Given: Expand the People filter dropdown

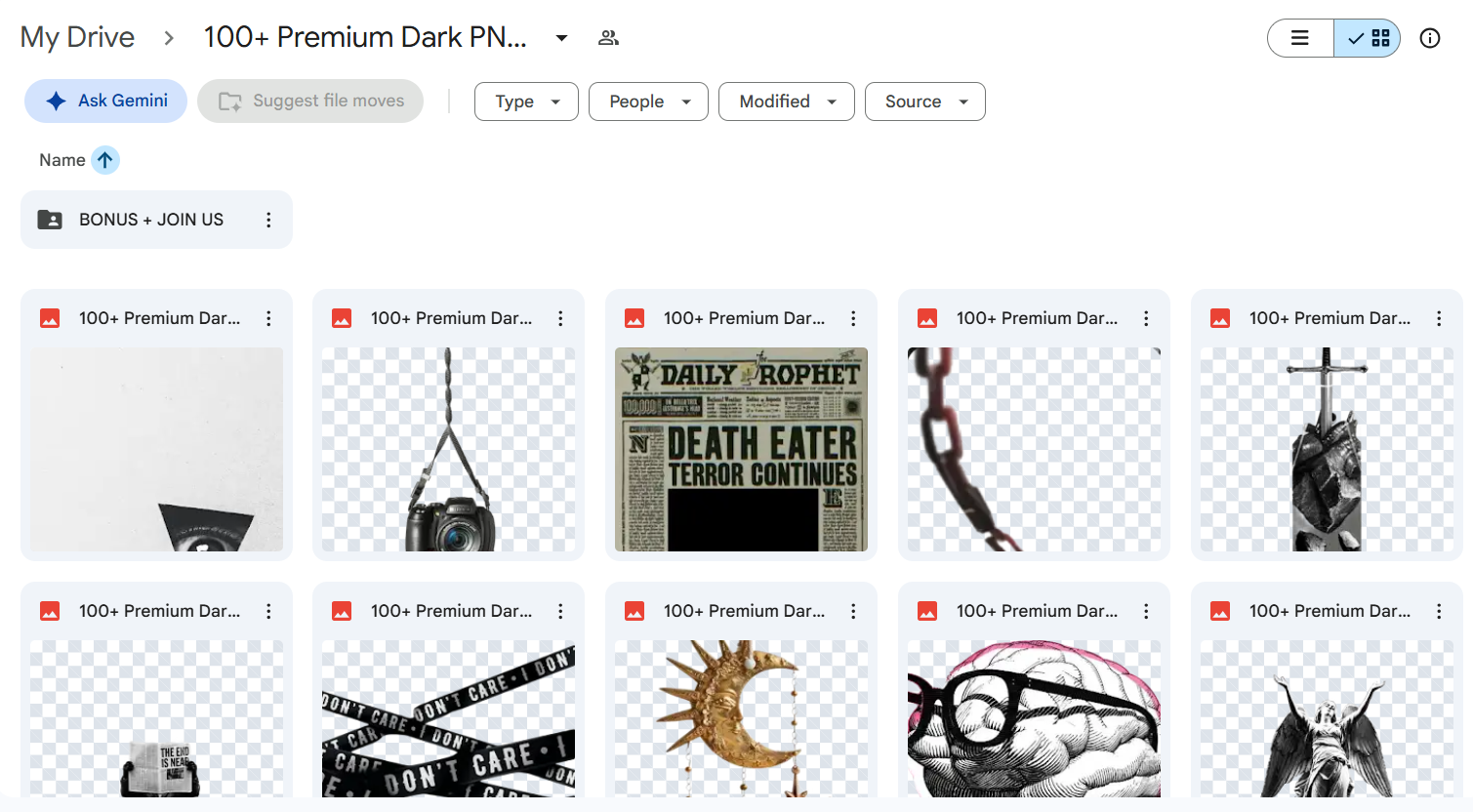Looking at the screenshot, I should (648, 101).
